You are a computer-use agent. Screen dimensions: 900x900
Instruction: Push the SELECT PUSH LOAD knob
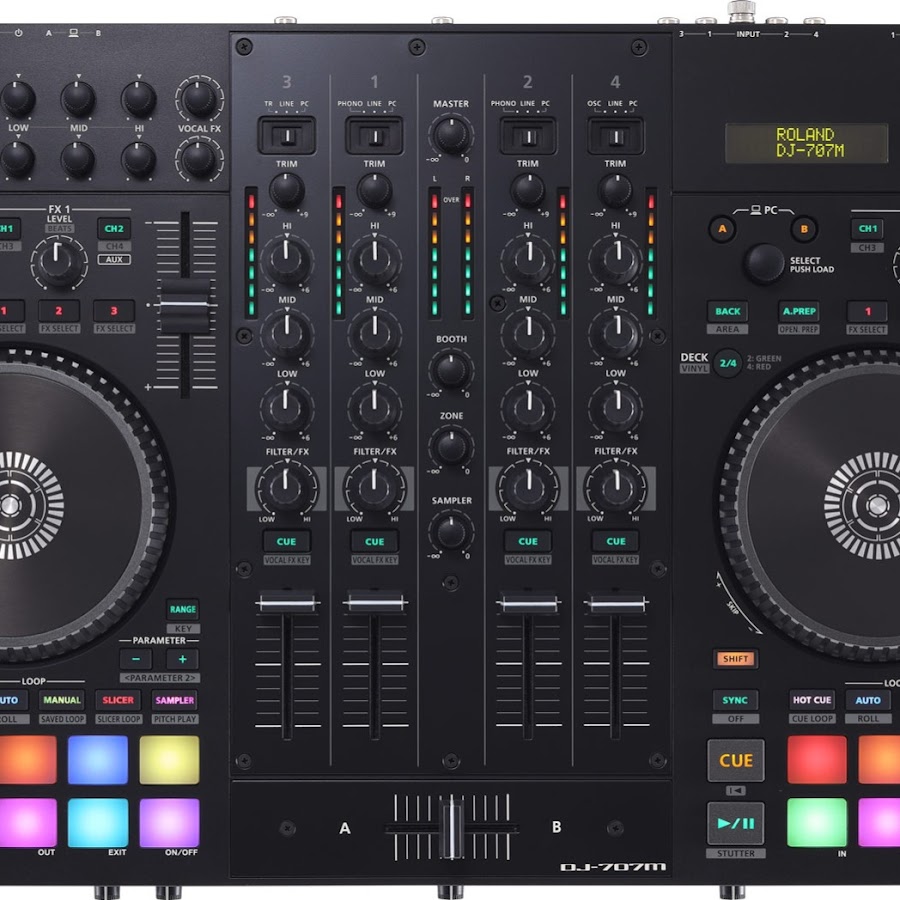(764, 264)
